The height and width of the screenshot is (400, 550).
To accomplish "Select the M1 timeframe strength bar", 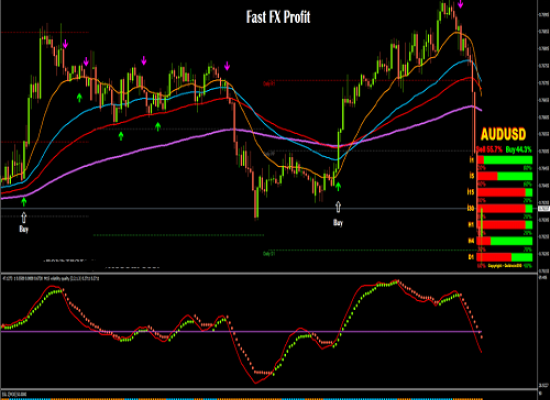I will (505, 160).
